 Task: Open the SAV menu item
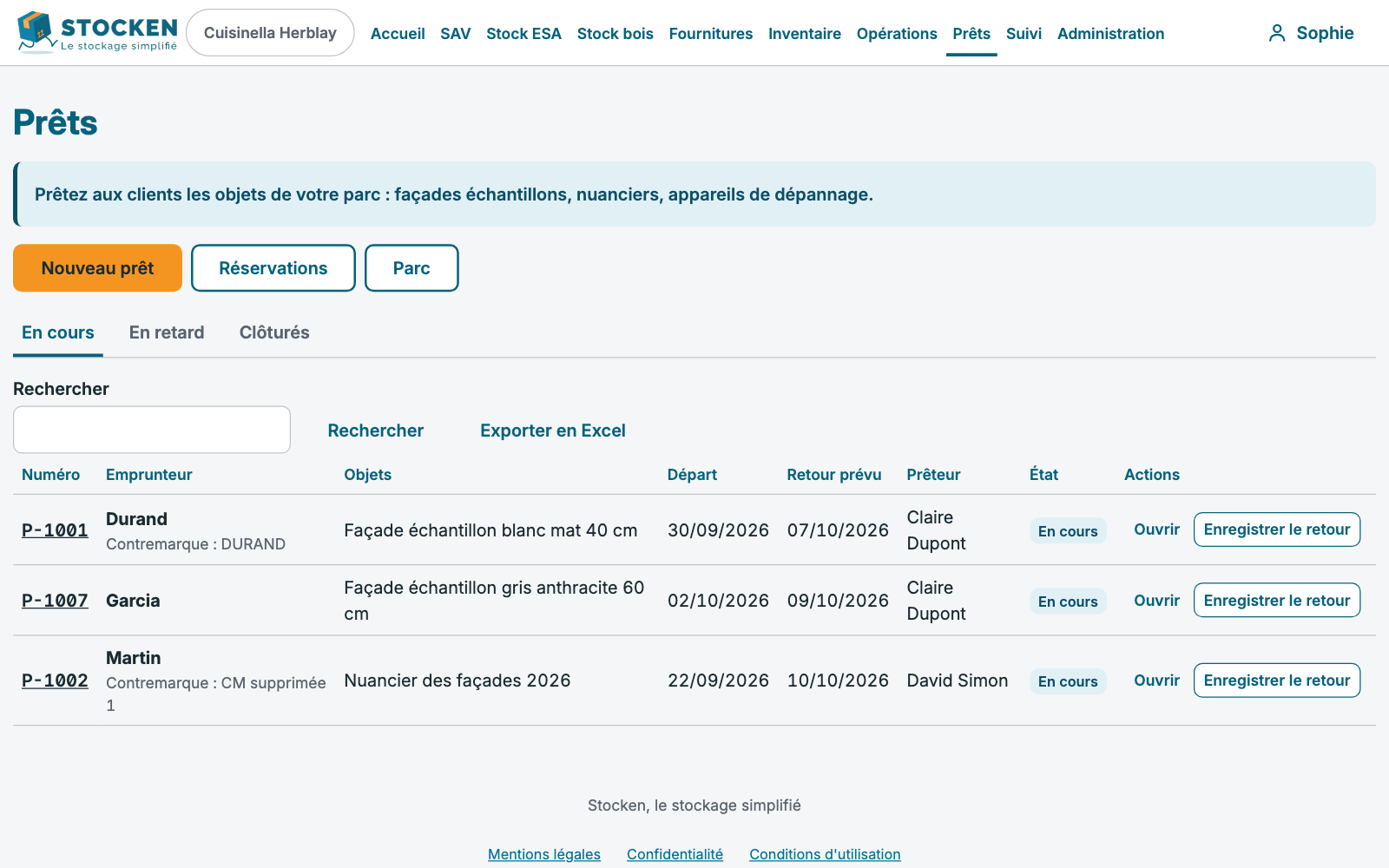(x=456, y=34)
